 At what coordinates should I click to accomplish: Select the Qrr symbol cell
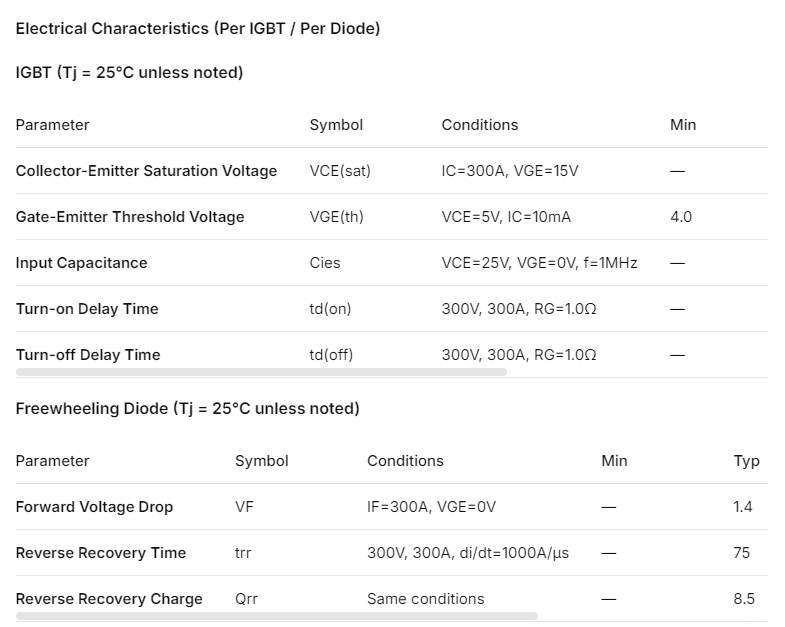point(246,599)
